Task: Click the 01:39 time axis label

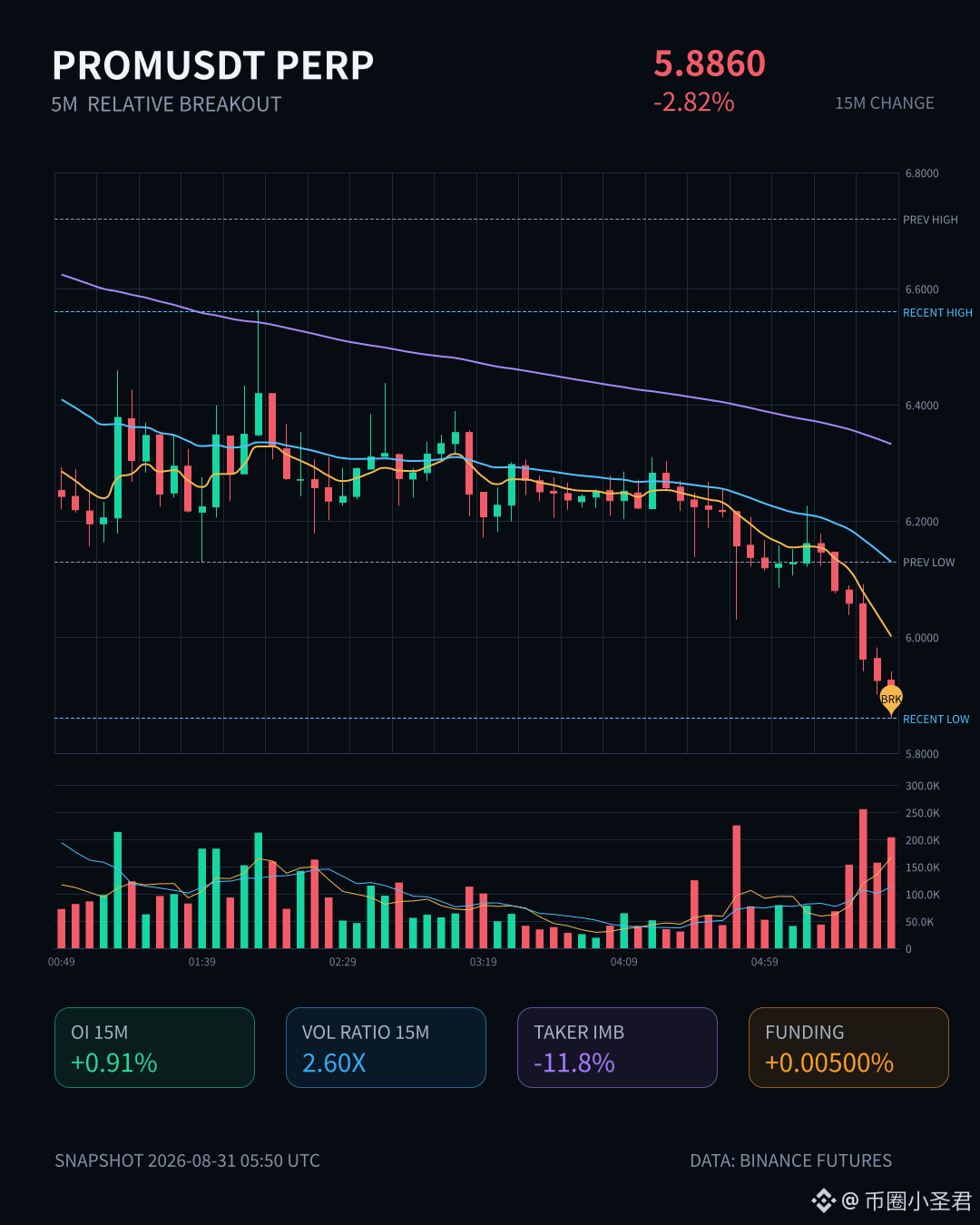Action: pyautogui.click(x=202, y=962)
